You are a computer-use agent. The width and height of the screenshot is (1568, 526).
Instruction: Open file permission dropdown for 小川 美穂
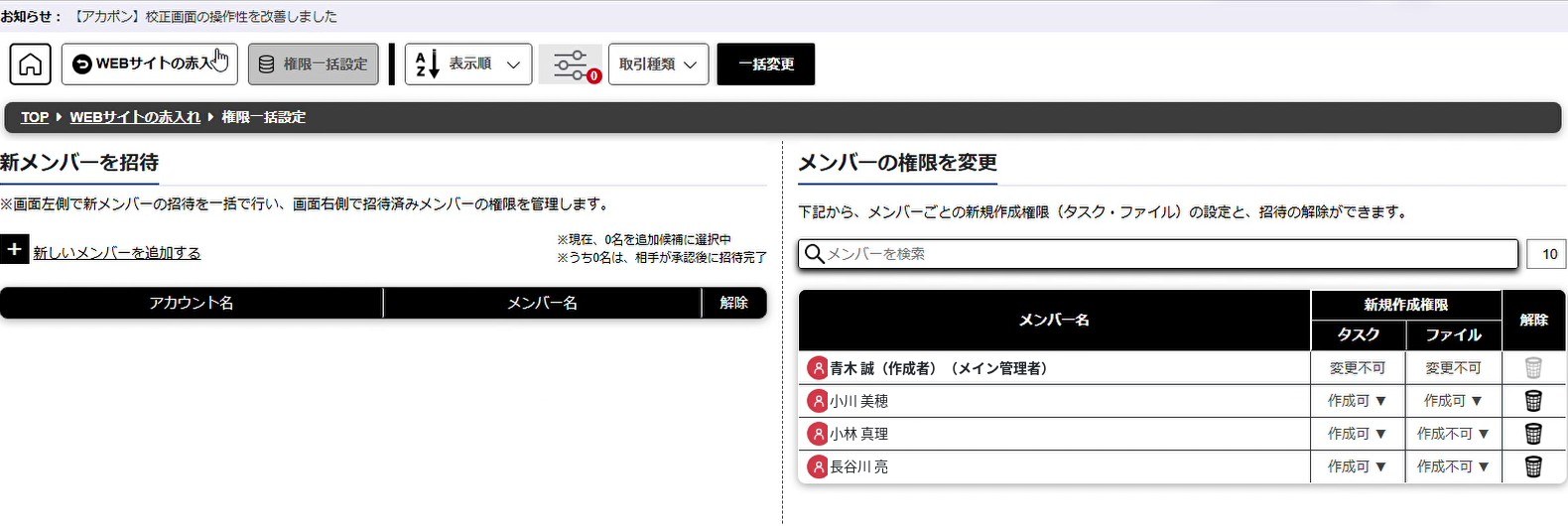click(1454, 401)
